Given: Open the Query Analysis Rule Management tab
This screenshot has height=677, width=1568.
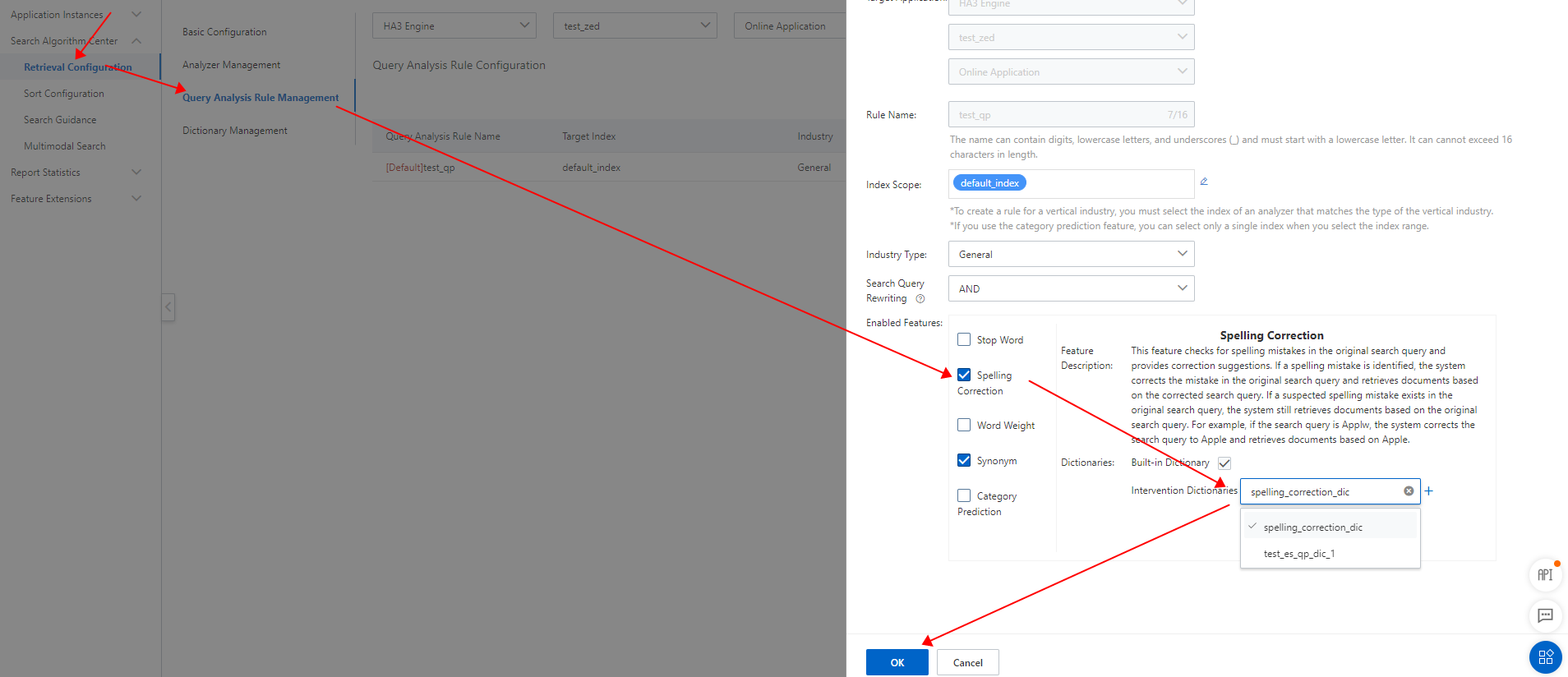Looking at the screenshot, I should (261, 98).
